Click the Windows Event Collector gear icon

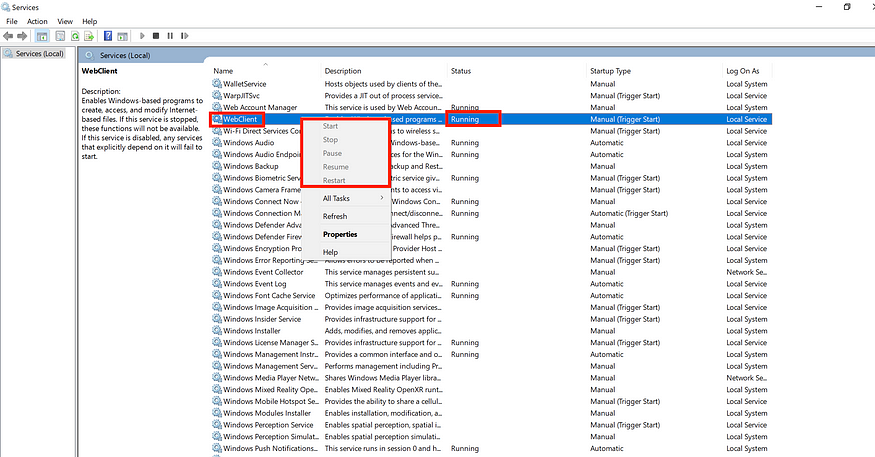(x=217, y=272)
